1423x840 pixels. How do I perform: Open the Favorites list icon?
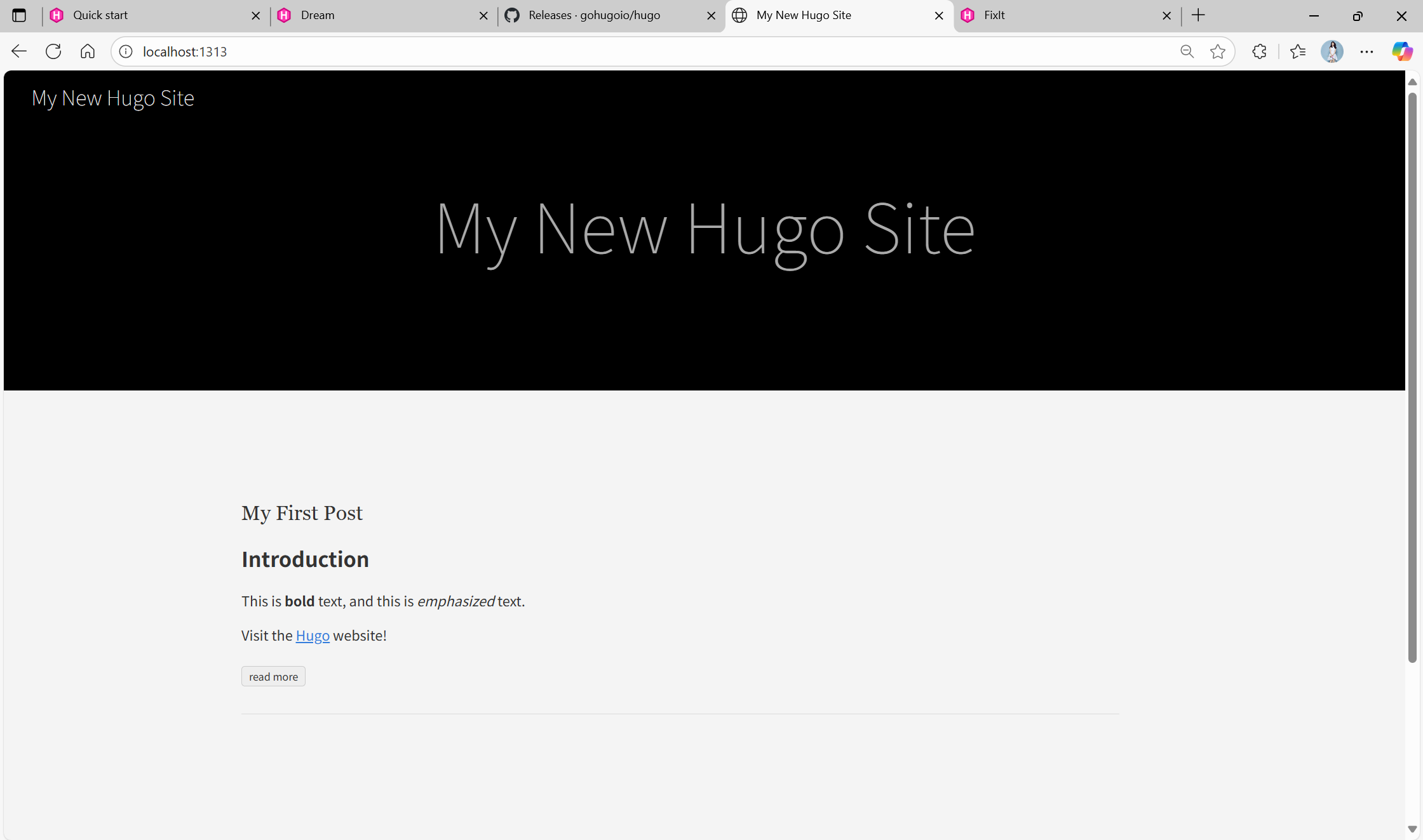coord(1298,51)
